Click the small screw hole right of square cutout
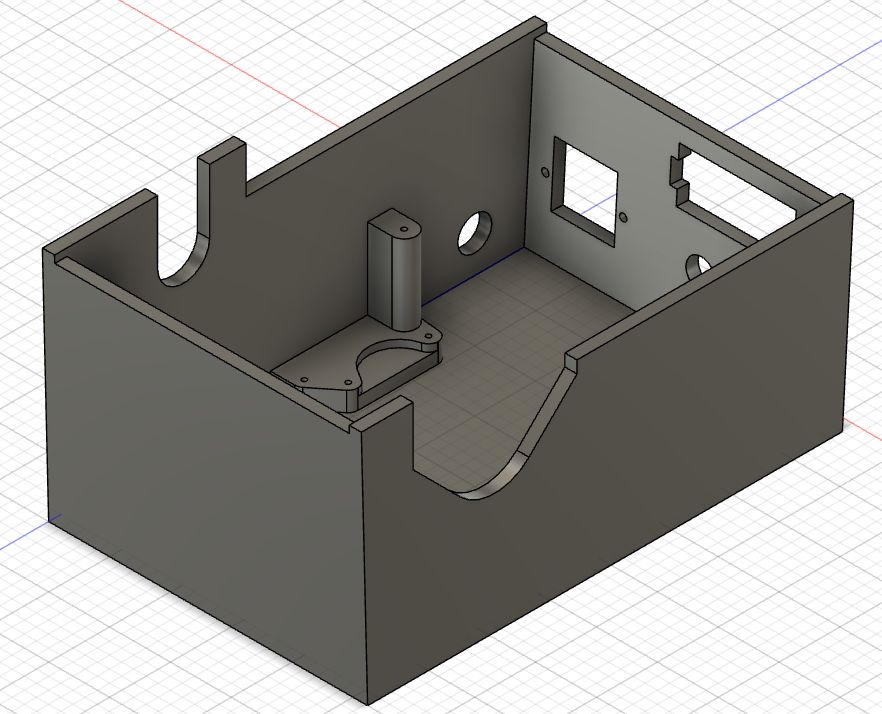Image resolution: width=882 pixels, height=714 pixels. [x=625, y=216]
